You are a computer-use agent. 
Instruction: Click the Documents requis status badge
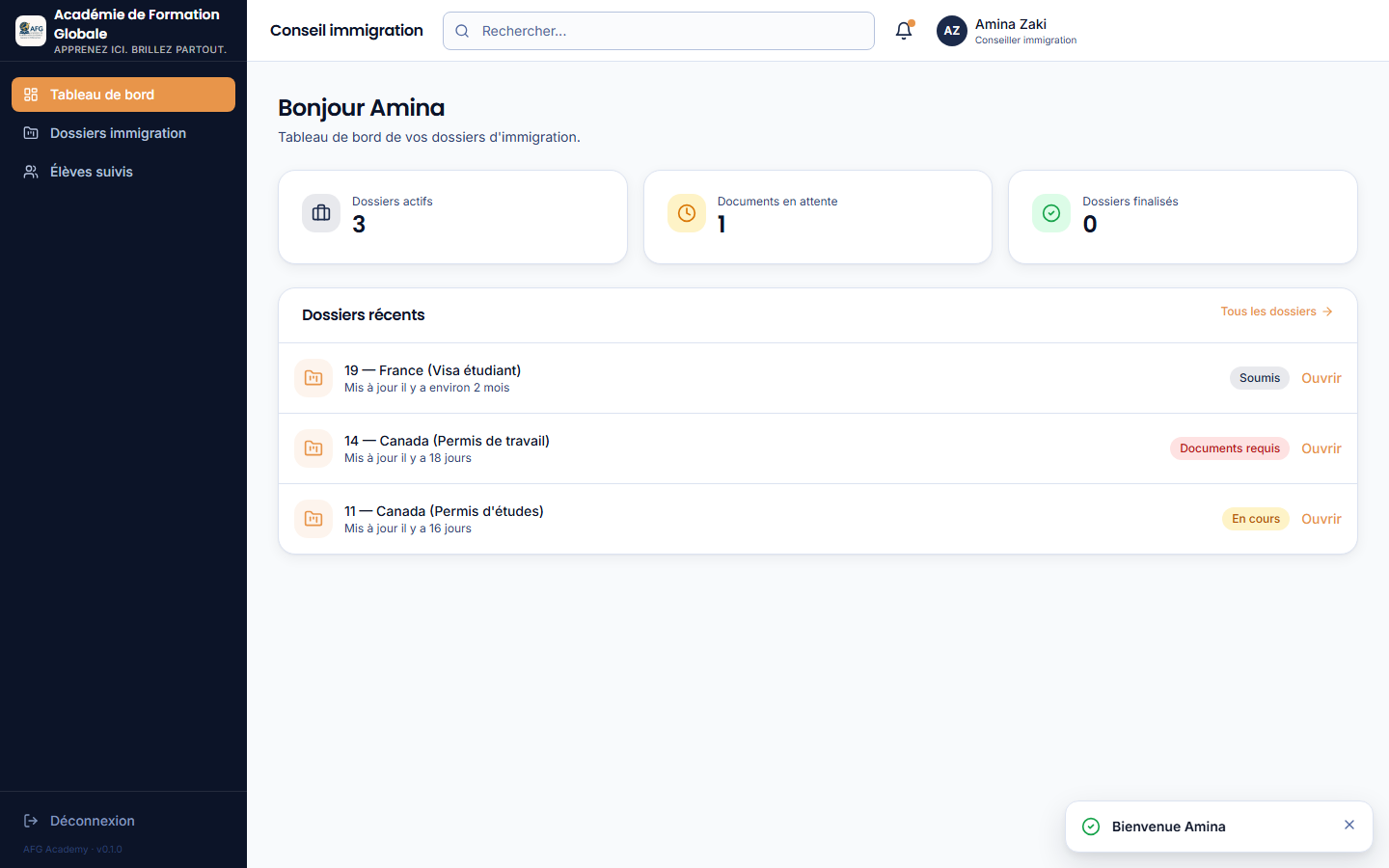pyautogui.click(x=1230, y=448)
